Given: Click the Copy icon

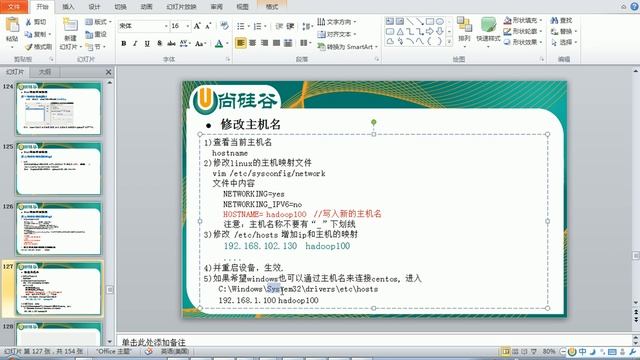Looking at the screenshot, I should pyautogui.click(x=29, y=34).
